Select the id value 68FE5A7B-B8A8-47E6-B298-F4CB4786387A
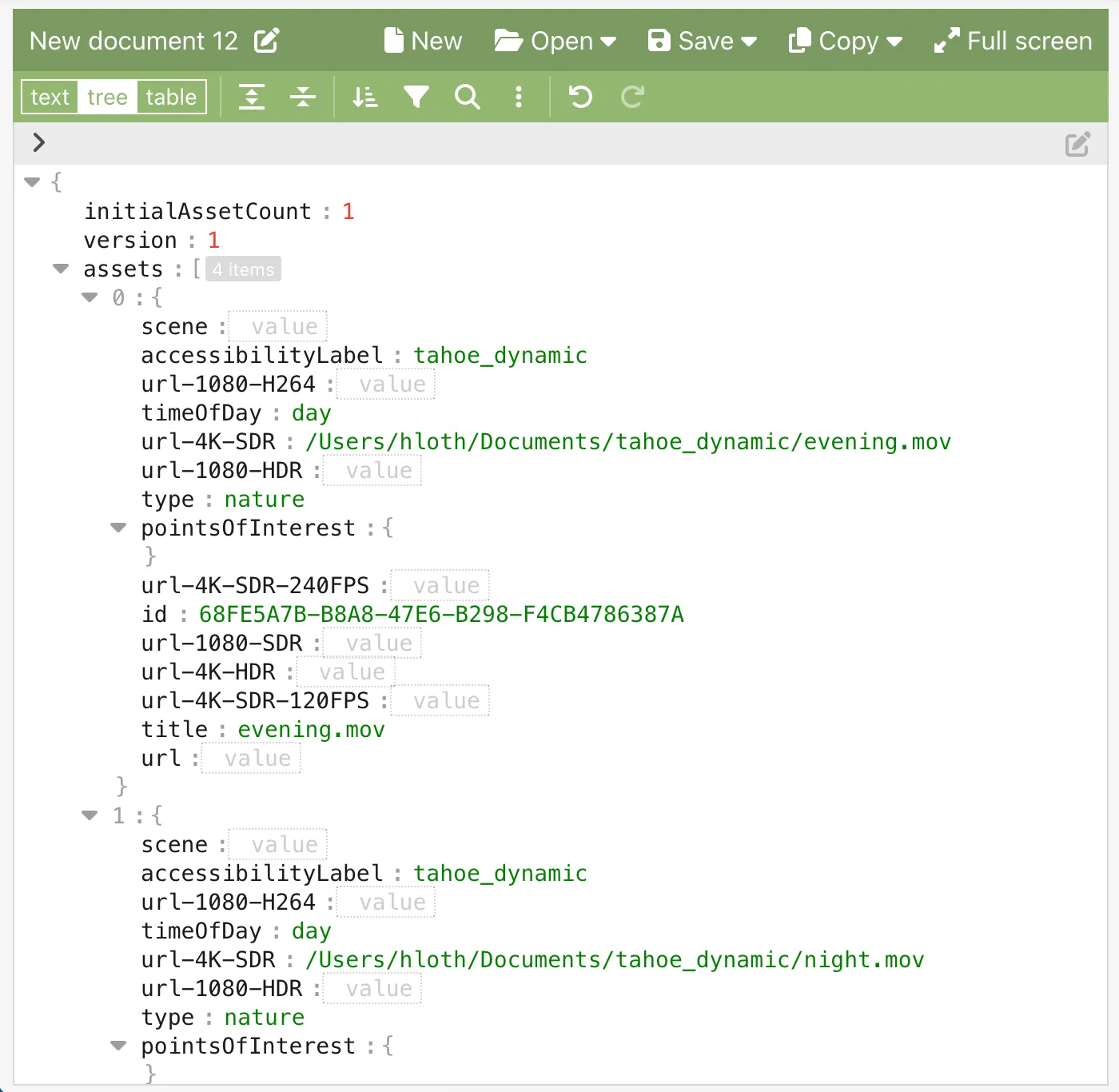The width and height of the screenshot is (1119, 1092). pos(441,614)
